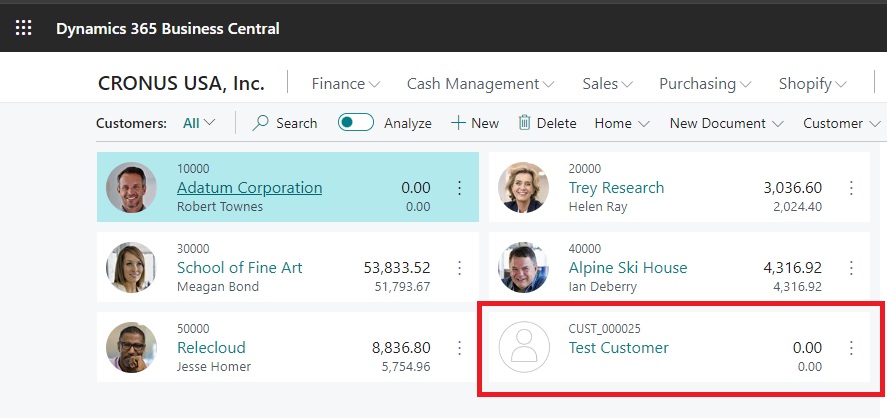The width and height of the screenshot is (887, 418).
Task: Click the Test Customer placeholder avatar
Action: 524,347
